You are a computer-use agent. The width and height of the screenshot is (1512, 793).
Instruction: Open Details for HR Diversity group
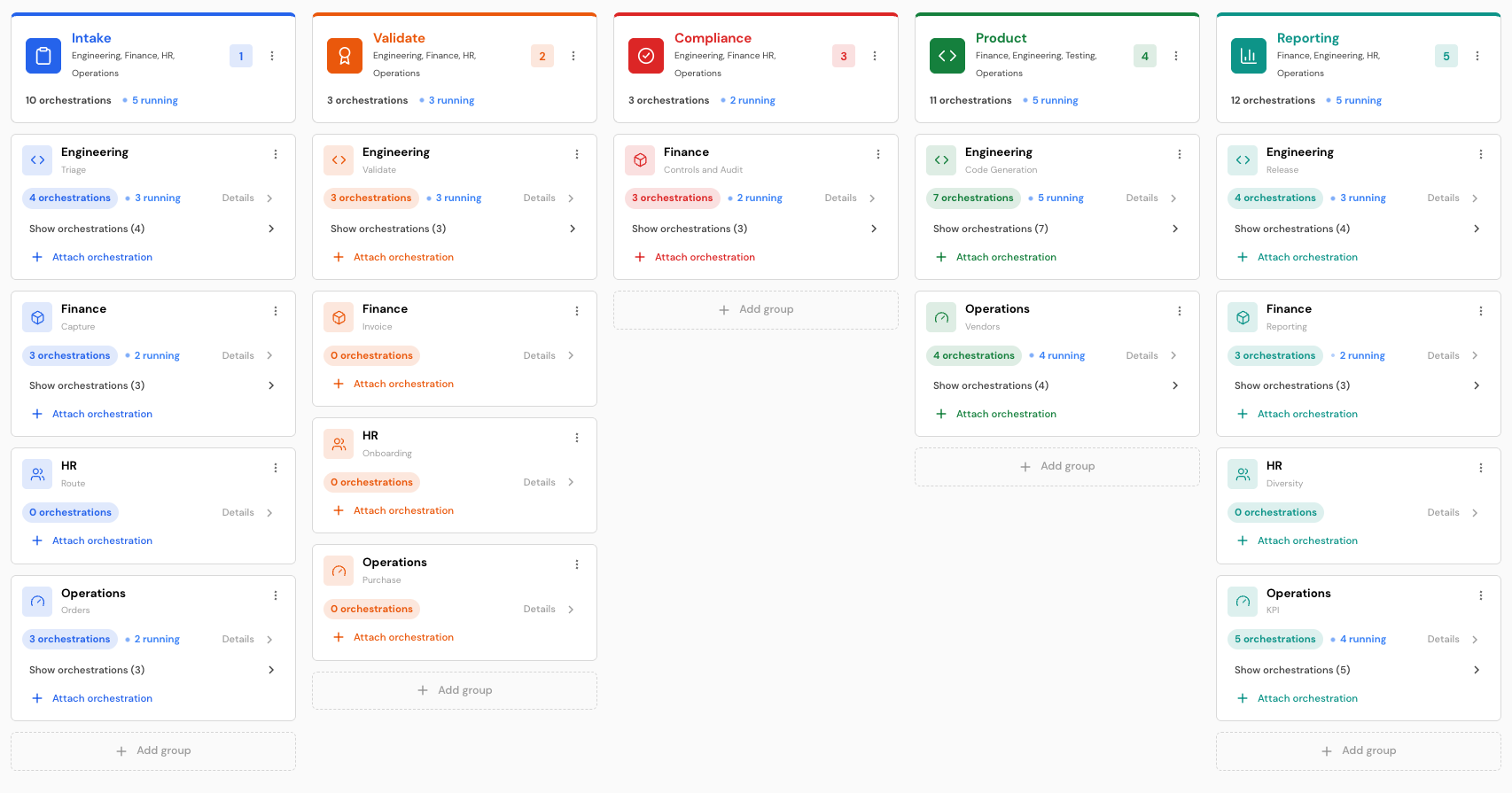(1453, 512)
